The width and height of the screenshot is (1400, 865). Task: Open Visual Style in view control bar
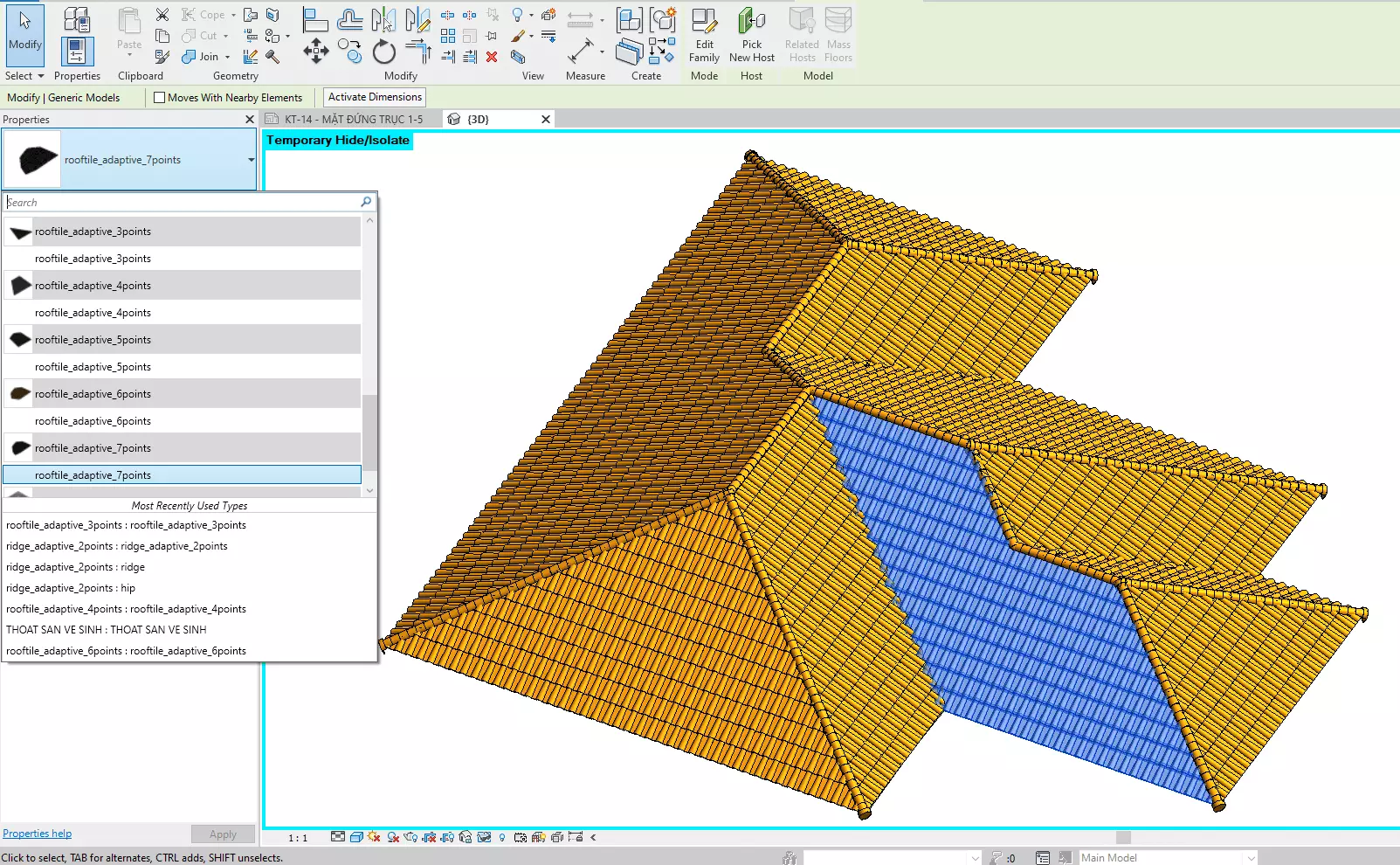pos(356,837)
